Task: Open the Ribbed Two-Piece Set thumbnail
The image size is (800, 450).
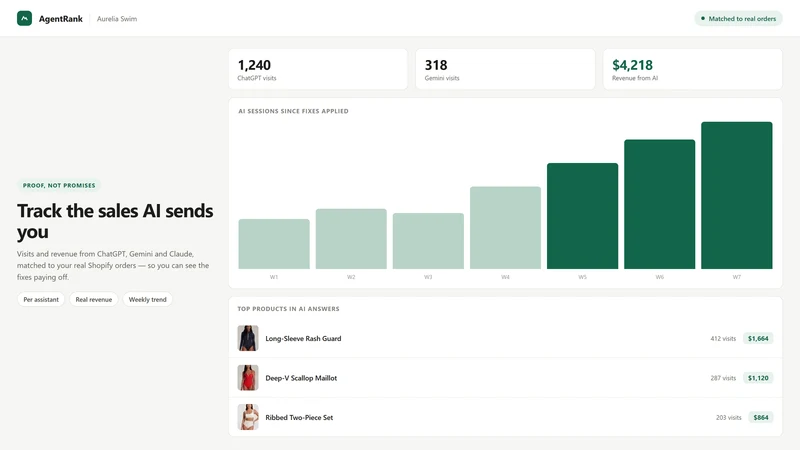Action: click(x=248, y=417)
